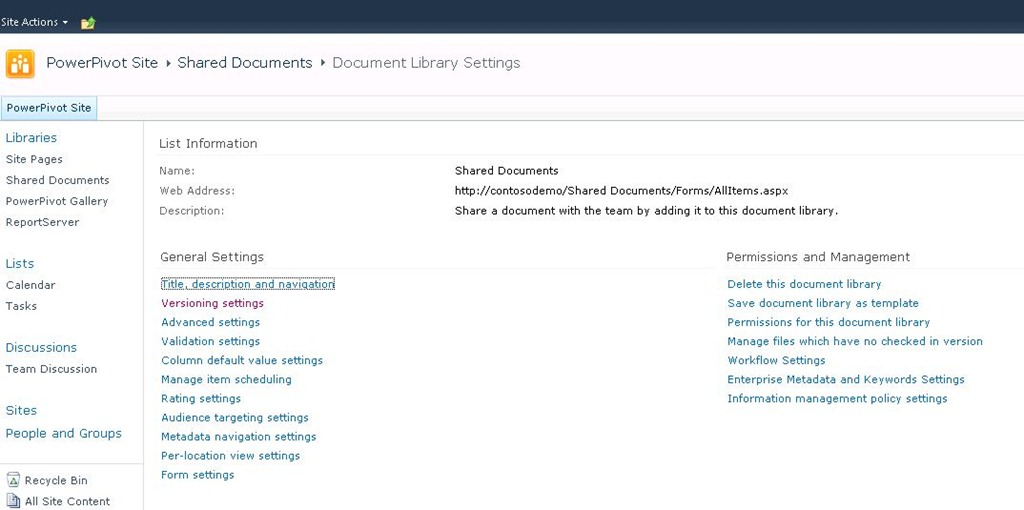The width and height of the screenshot is (1024, 510).
Task: Open All Site Content link
Action: tap(67, 502)
